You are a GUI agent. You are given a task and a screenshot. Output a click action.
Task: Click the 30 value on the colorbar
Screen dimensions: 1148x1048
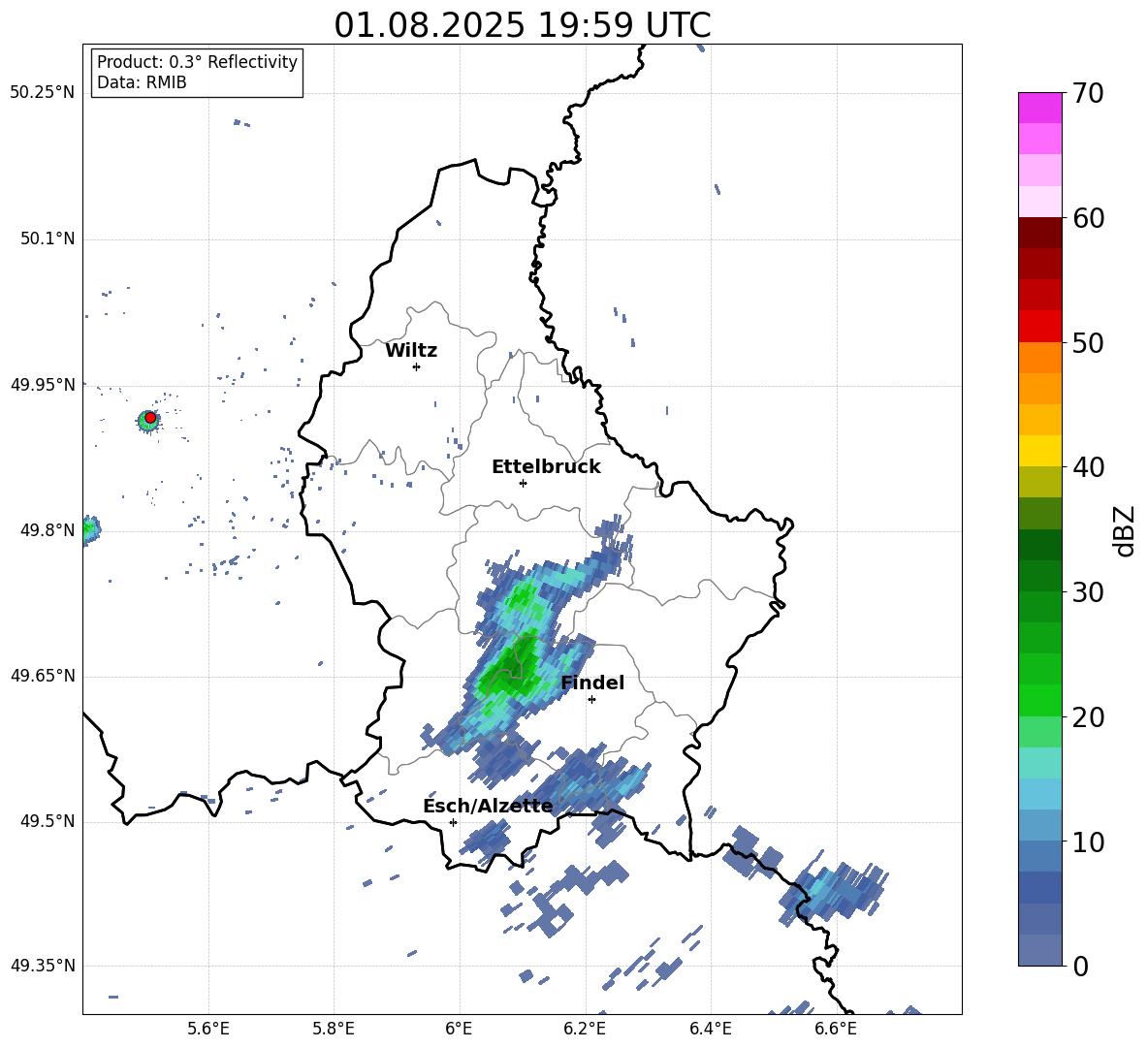click(x=1088, y=592)
